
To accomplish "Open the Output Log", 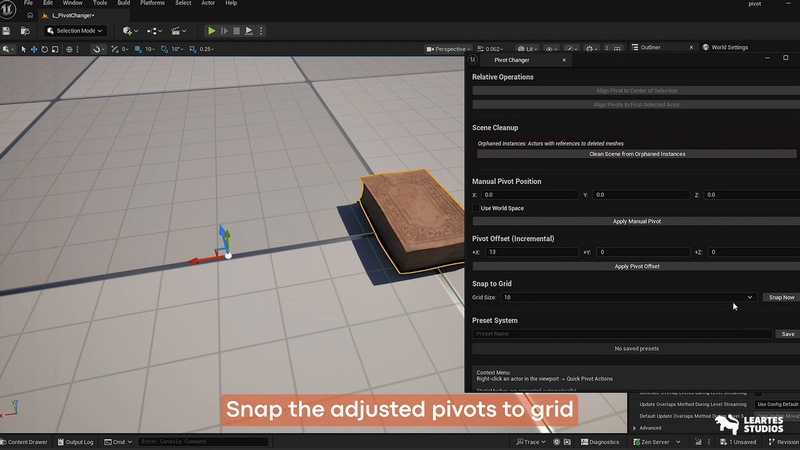I will (76, 441).
